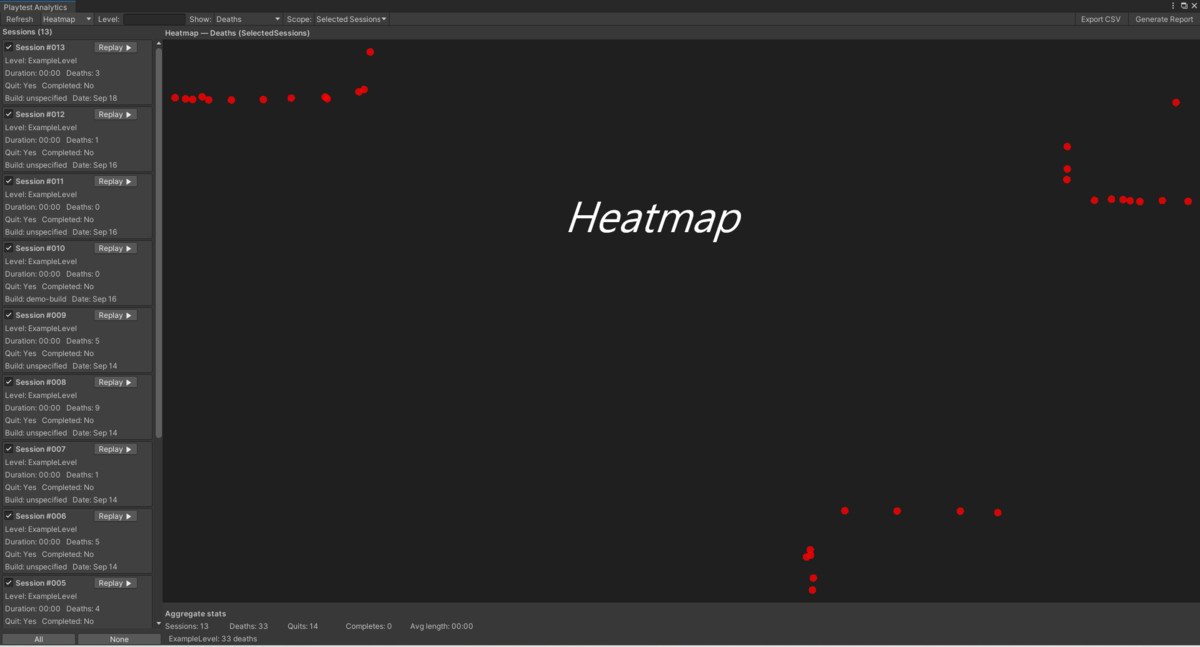This screenshot has width=1200, height=647.
Task: Toggle Session #006 checkbox
Action: click(x=9, y=516)
